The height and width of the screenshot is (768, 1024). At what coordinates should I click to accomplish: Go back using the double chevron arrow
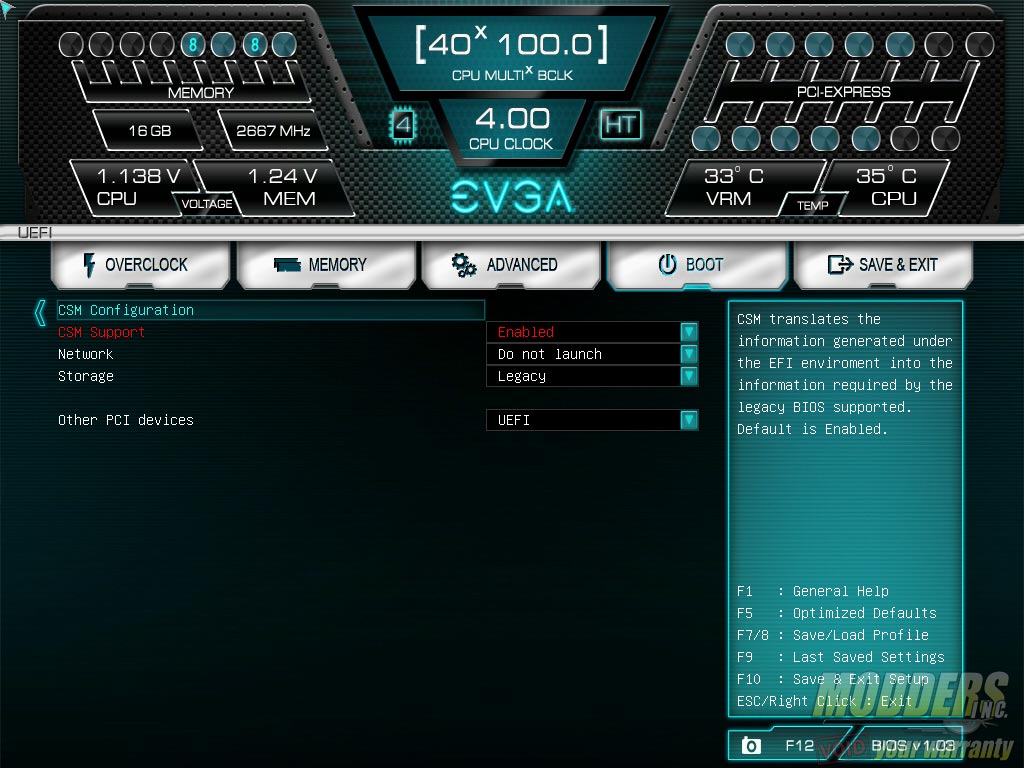(40, 313)
